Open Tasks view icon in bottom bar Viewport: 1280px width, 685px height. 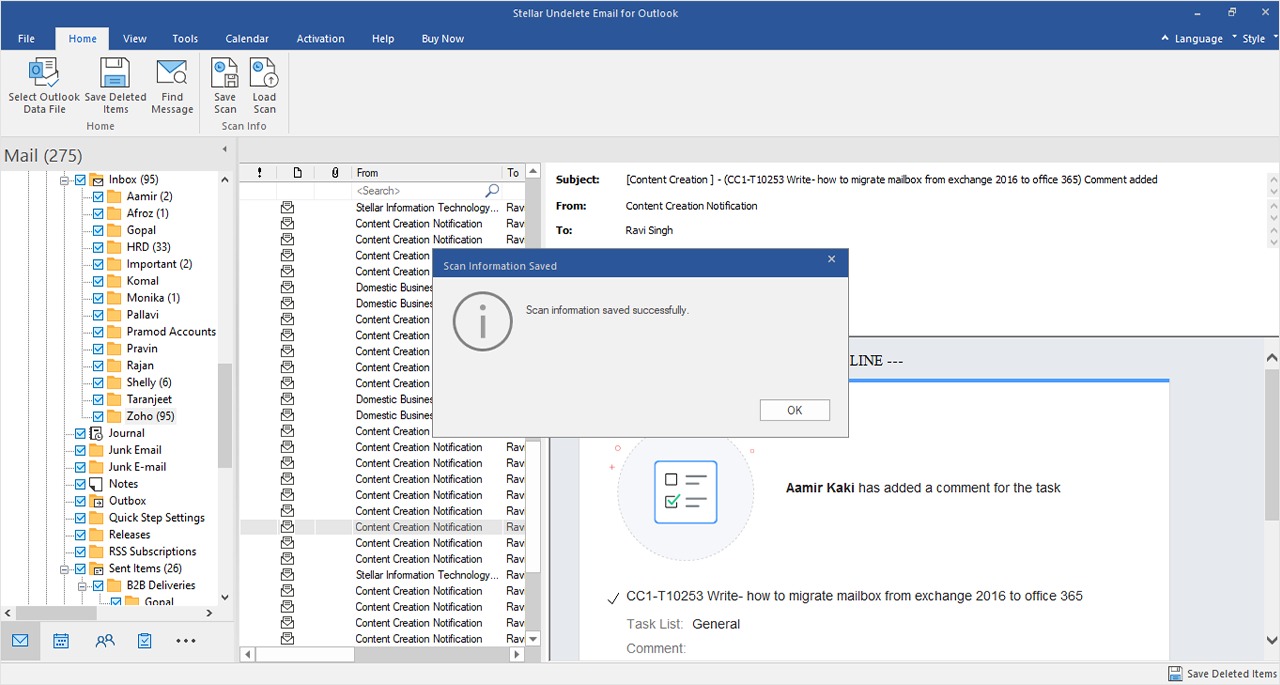coord(145,641)
